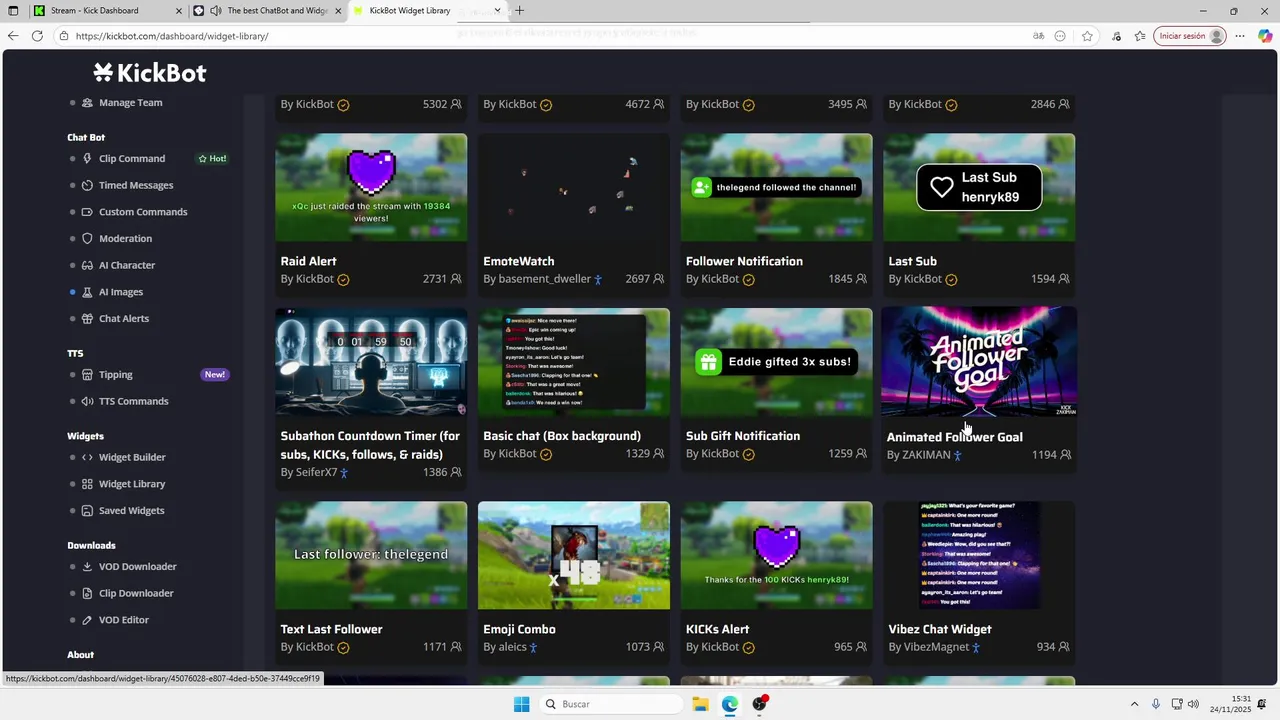The width and height of the screenshot is (1280, 720).
Task: Open the Follower Notification widget preview
Action: [776, 187]
